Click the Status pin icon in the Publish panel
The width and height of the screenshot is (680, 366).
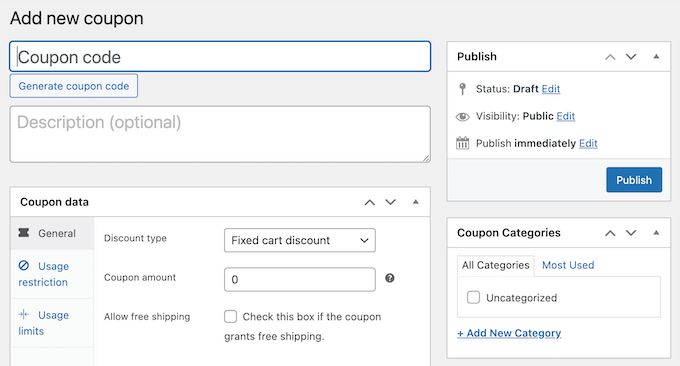point(462,89)
